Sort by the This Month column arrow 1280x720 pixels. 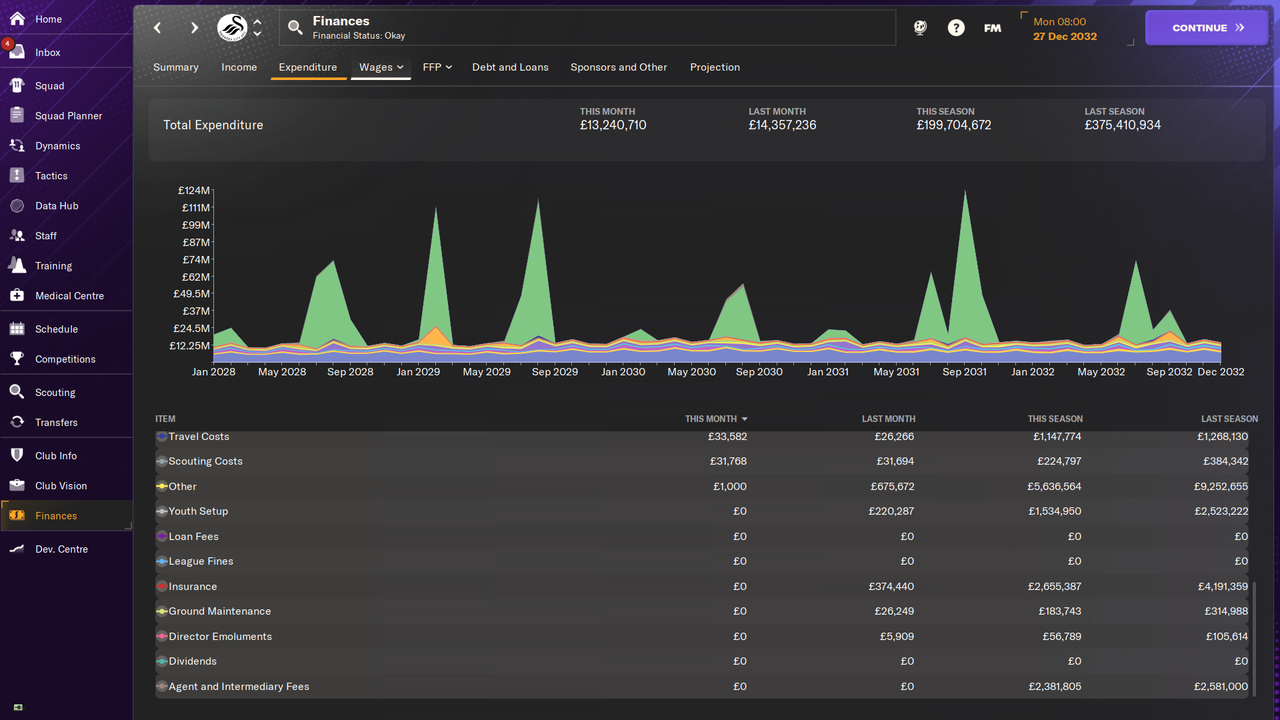[x=745, y=419]
